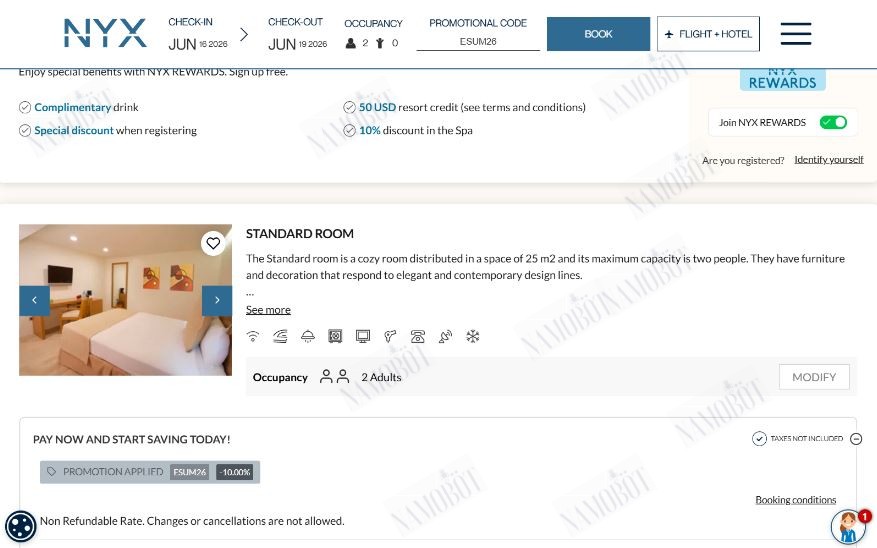Image resolution: width=877 pixels, height=548 pixels.
Task: Open the occupancy selector
Action: coord(373,34)
